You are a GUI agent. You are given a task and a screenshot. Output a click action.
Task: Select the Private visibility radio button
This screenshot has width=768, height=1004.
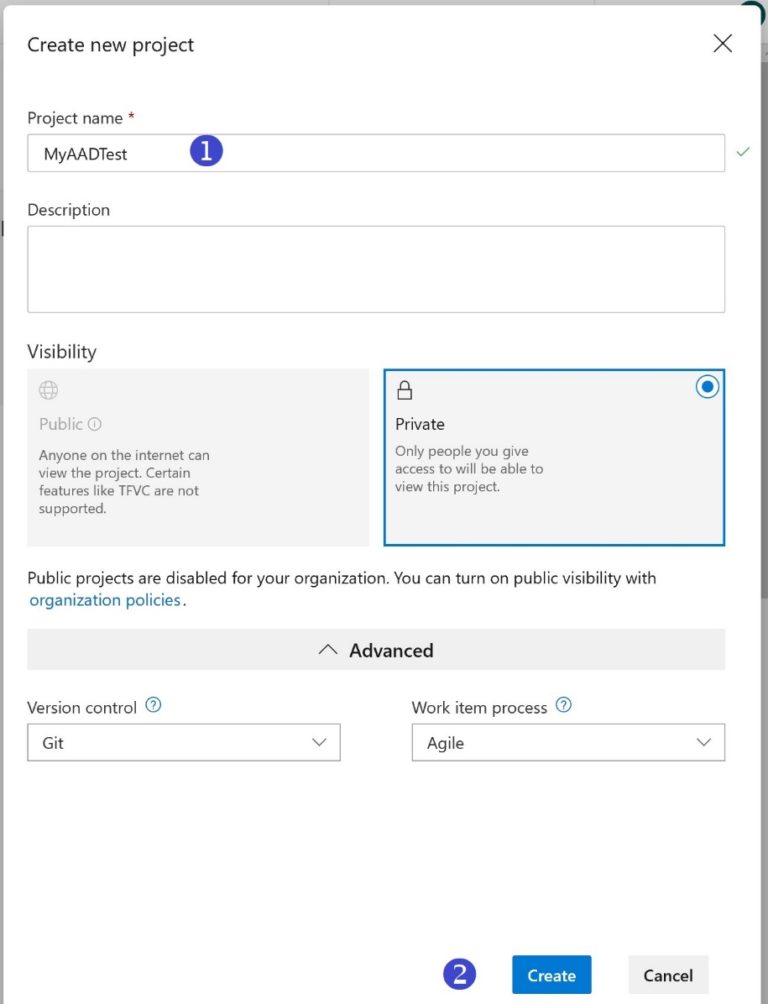[x=707, y=387]
